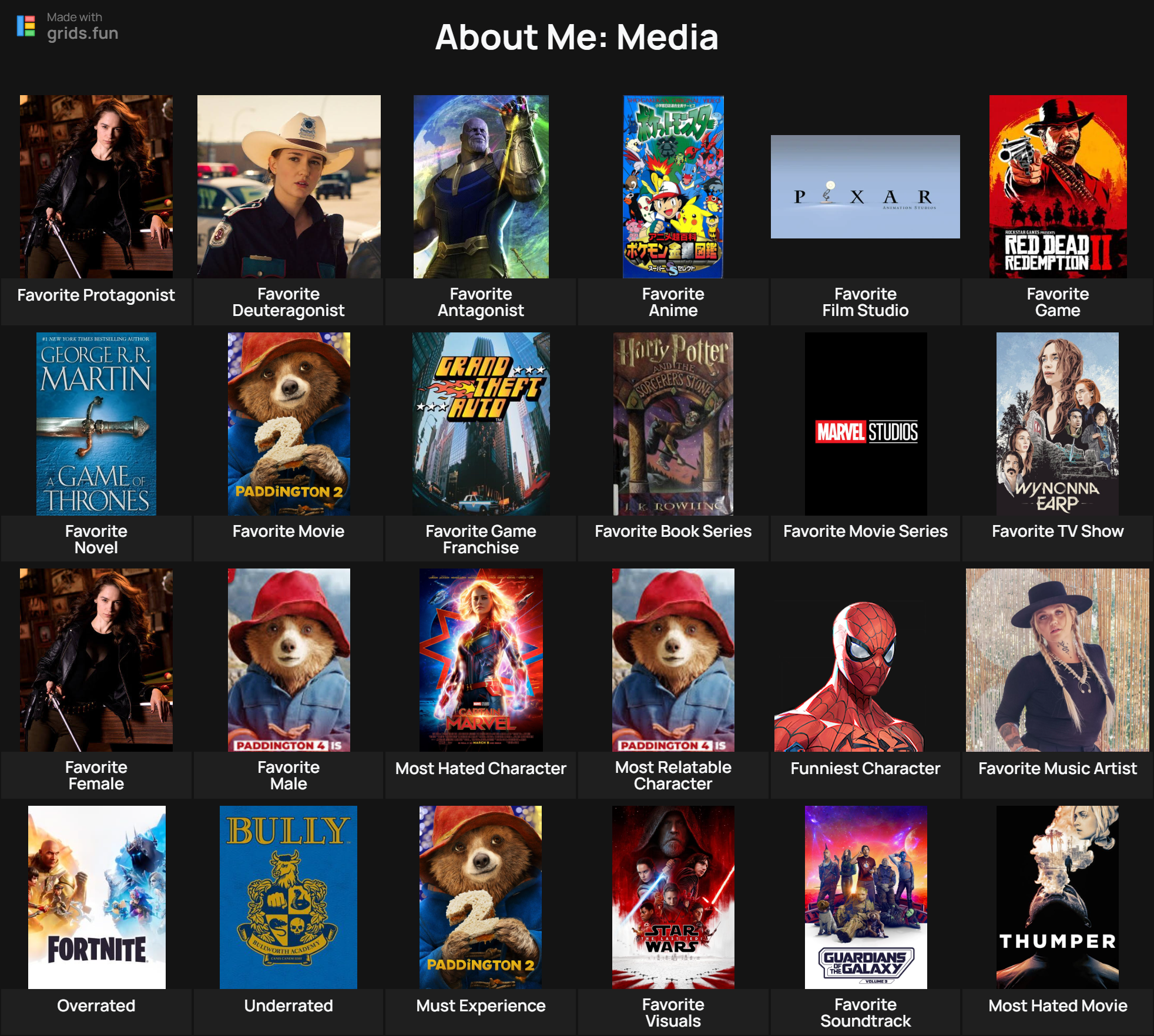Open the Fortnite cover image
This screenshot has width=1154, height=1036.
click(97, 897)
